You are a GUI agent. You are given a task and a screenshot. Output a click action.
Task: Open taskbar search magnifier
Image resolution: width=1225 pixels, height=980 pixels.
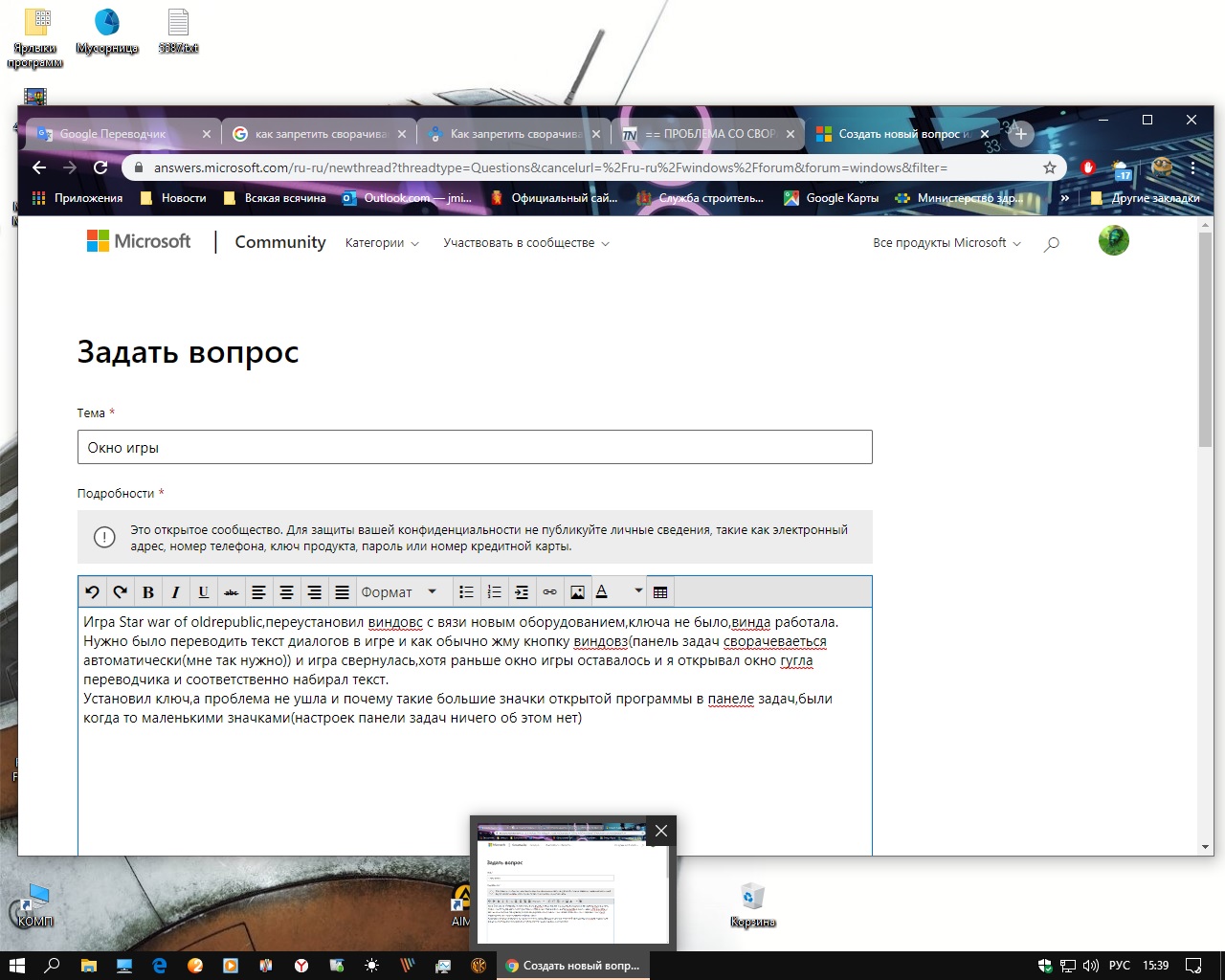pos(53,966)
